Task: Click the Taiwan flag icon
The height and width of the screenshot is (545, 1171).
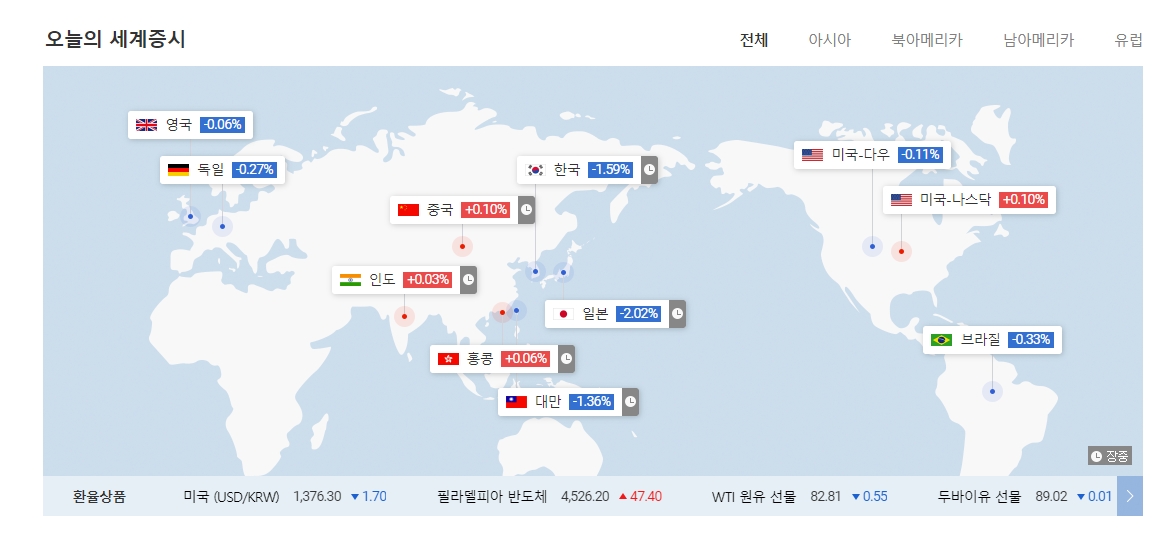Action: click(517, 402)
